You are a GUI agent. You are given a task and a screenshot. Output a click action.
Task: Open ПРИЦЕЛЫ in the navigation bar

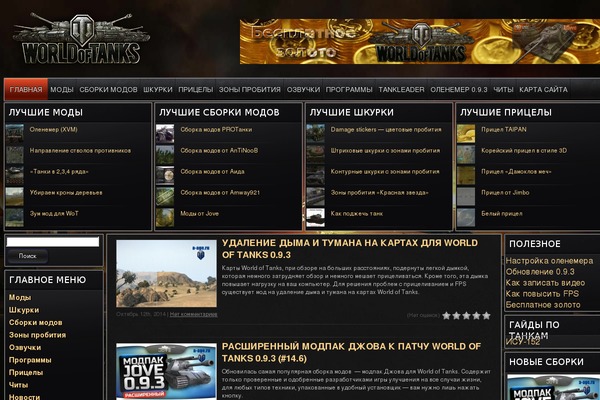coord(196,90)
